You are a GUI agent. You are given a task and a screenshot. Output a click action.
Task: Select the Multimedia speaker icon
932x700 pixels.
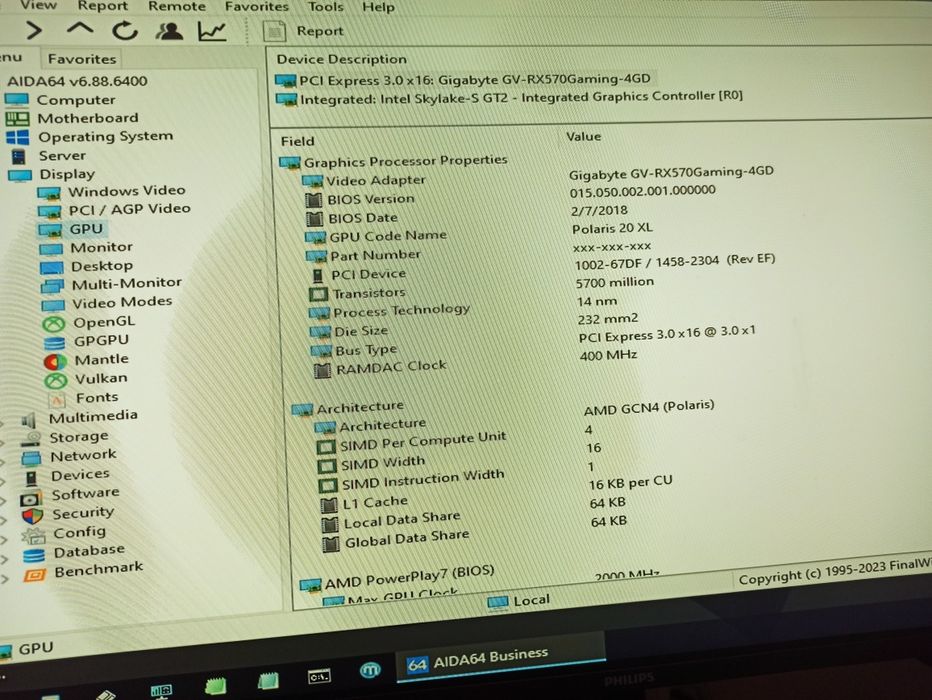pos(29,421)
